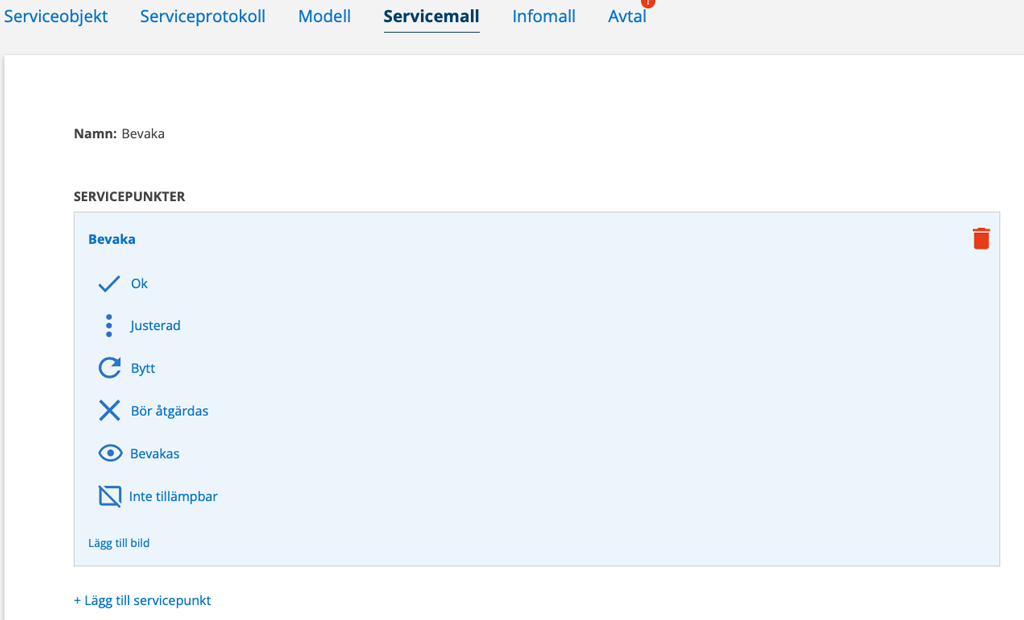Image resolution: width=1024 pixels, height=620 pixels.
Task: Click the three-dot icon beside Justerad
Action: tap(109, 326)
